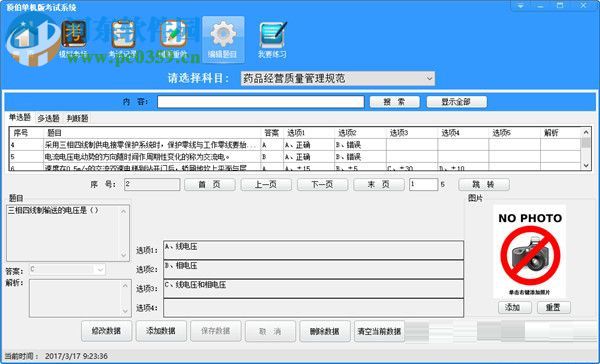
Task: Open the 错题重做 wrong-answer redo icon
Action: [173, 39]
